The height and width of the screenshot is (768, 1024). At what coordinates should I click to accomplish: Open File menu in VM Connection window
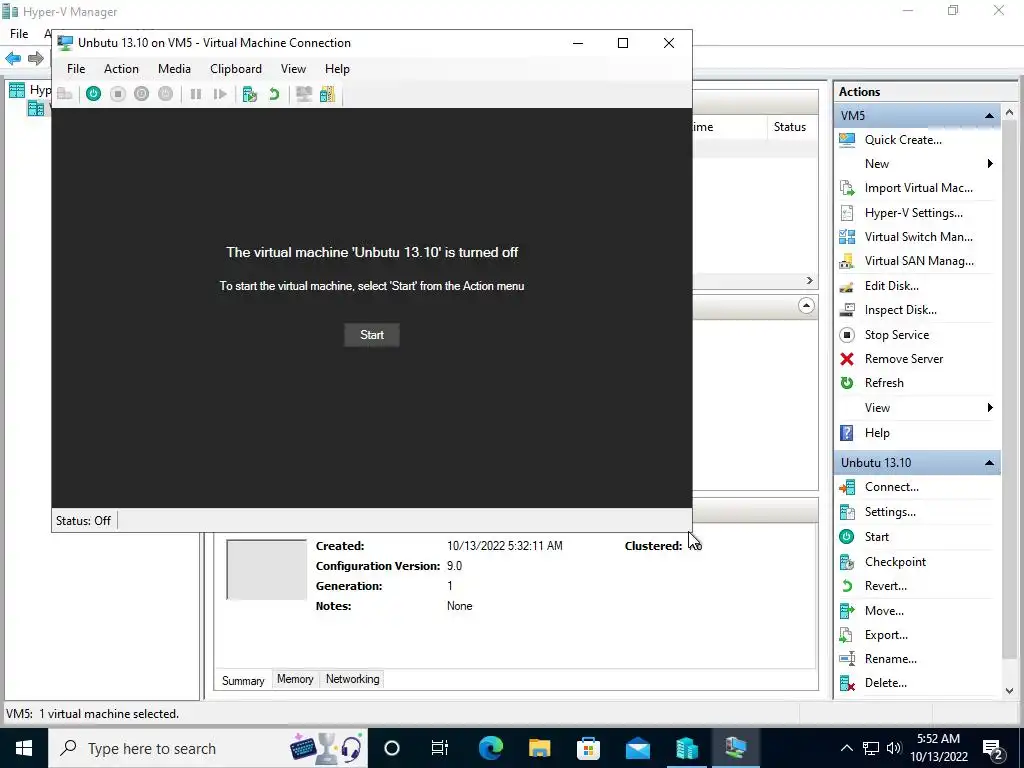(76, 69)
